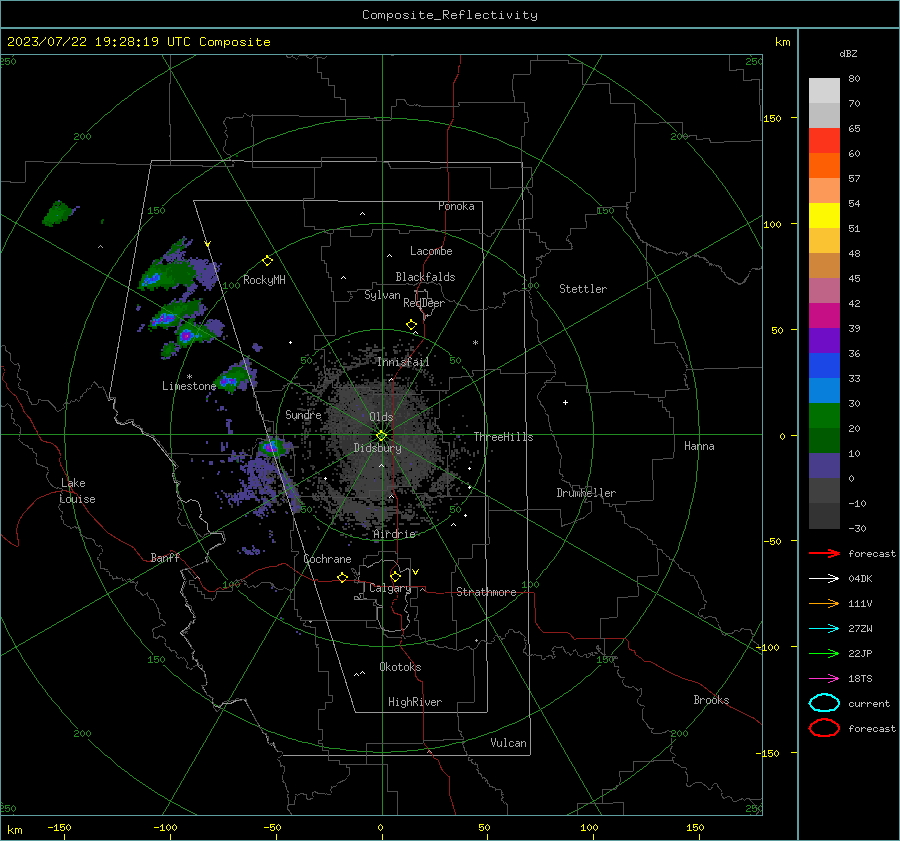Click the Drumheller city label
Image resolution: width=900 pixels, height=841 pixels.
[586, 493]
